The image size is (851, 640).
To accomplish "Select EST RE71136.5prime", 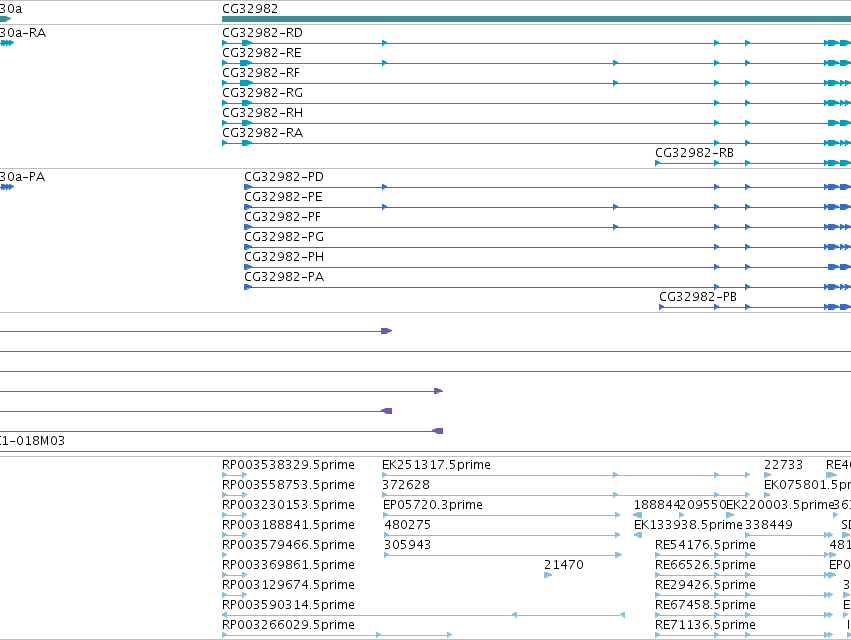I will click(x=706, y=625).
